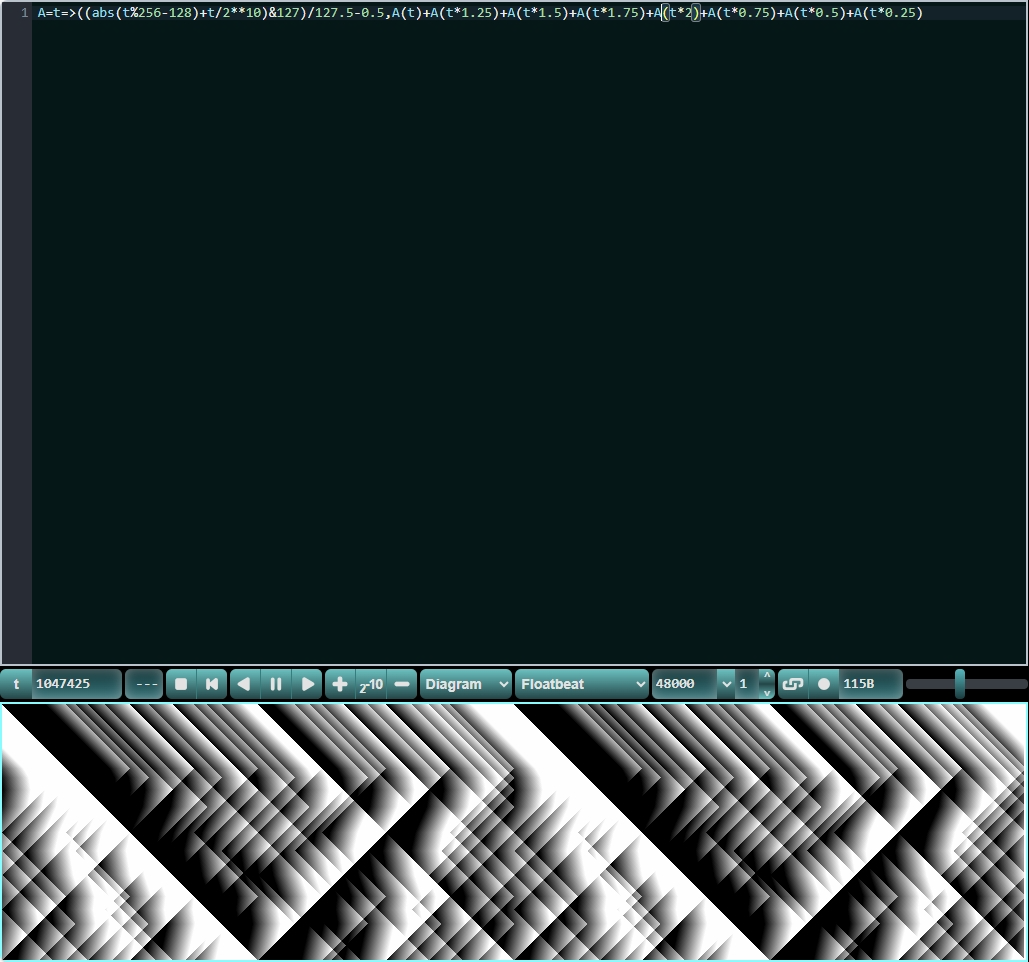Increase the sample rate divisor using up arrow
The image size is (1029, 962).
(x=767, y=676)
